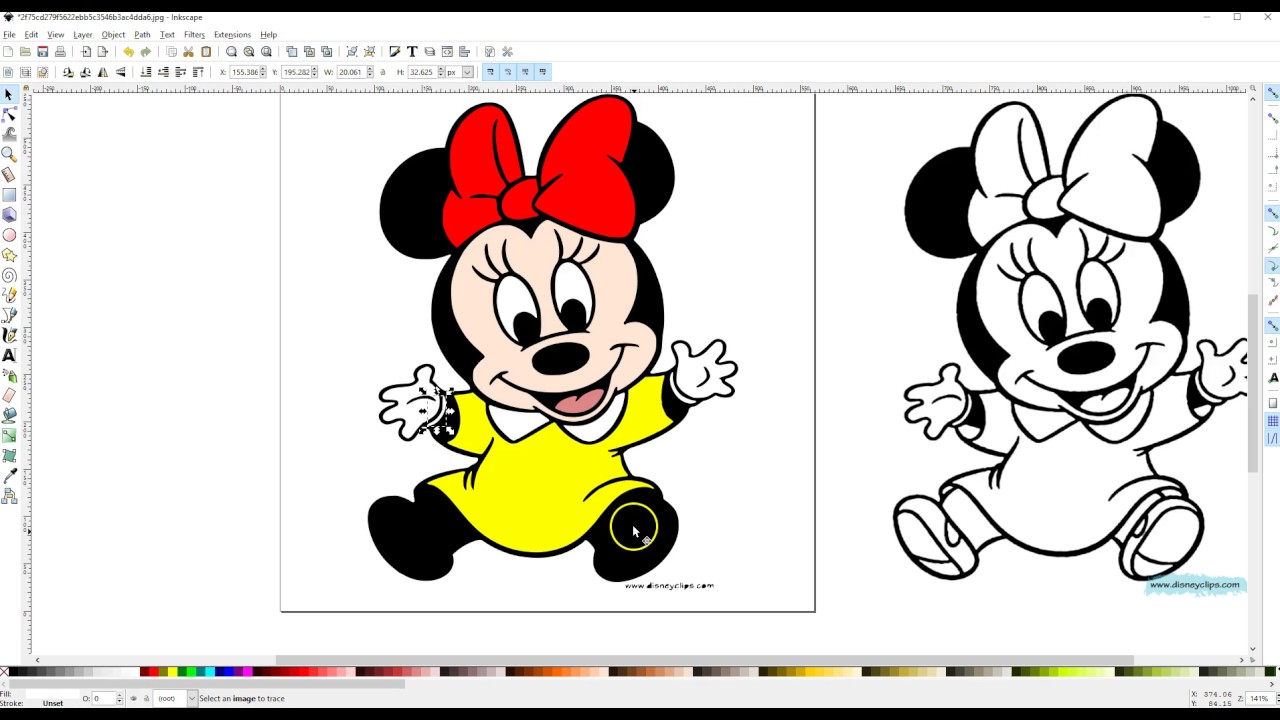Select the 3D Box tool
This screenshot has width=1280, height=720.
tap(9, 215)
